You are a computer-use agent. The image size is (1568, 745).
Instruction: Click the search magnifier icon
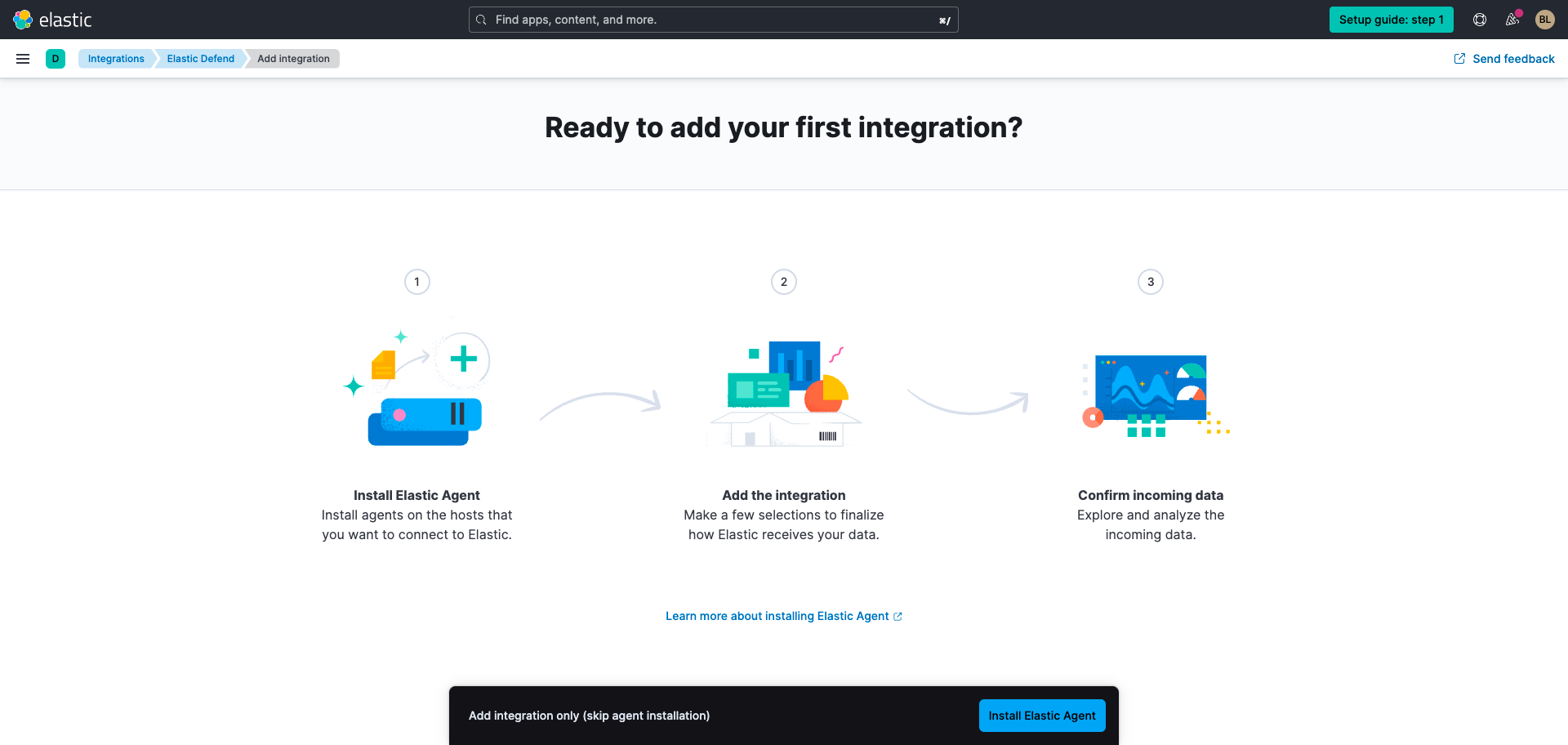(481, 20)
